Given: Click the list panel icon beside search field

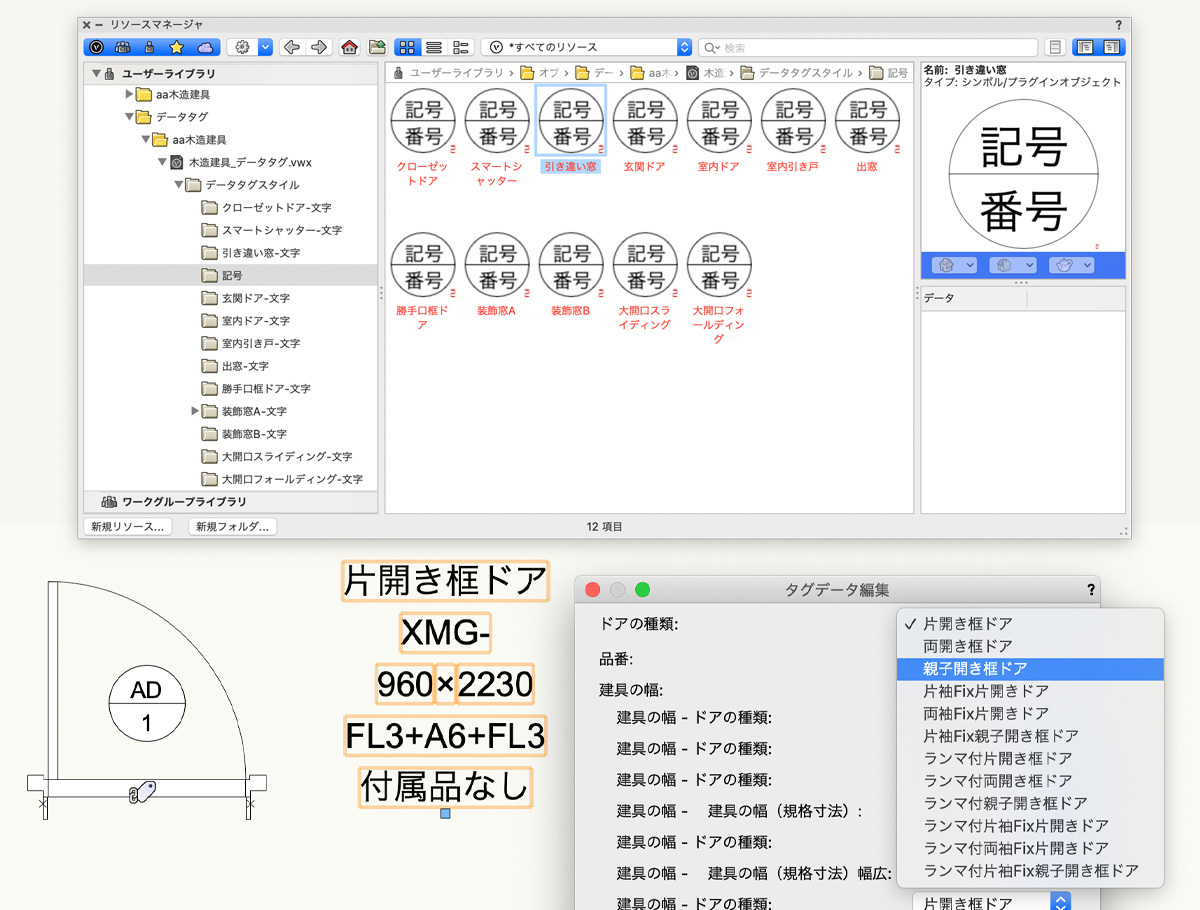Looking at the screenshot, I should pos(1054,47).
